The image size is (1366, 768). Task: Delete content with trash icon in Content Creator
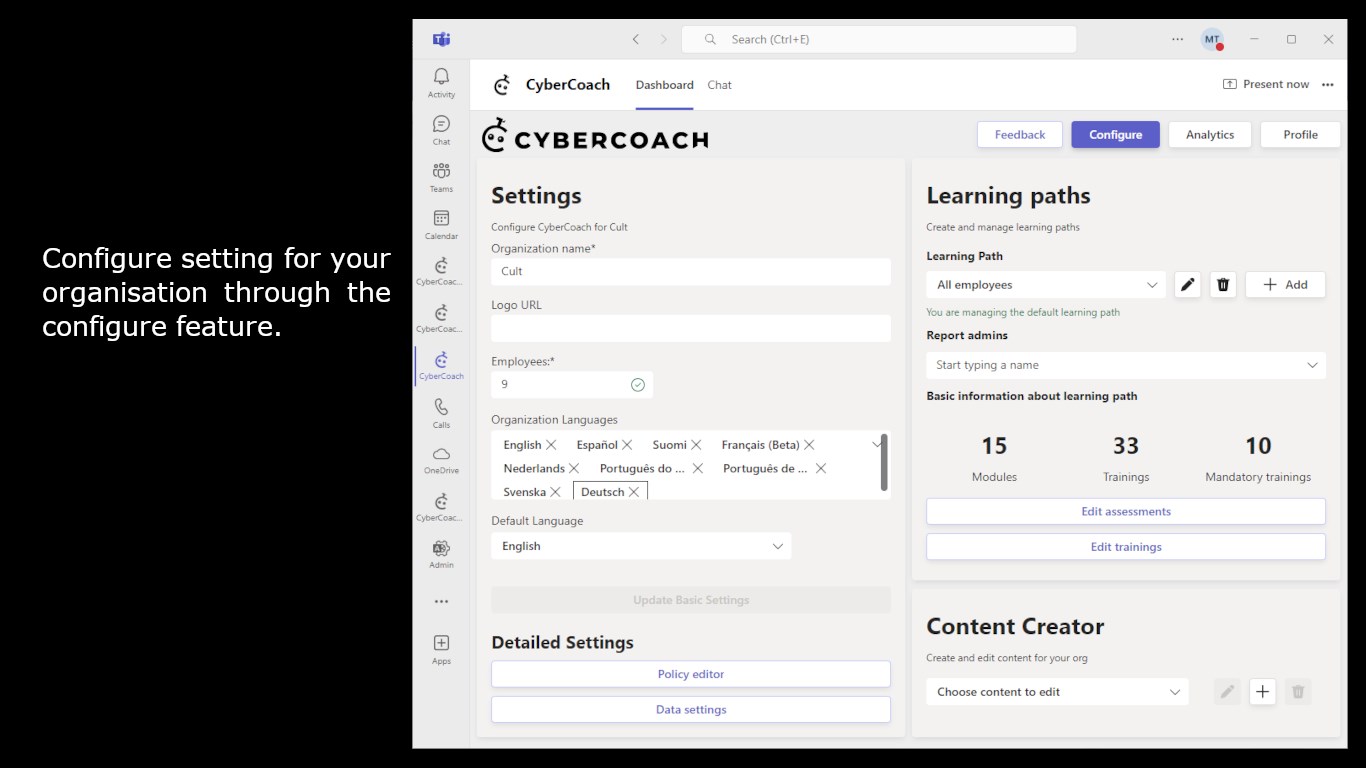pyautogui.click(x=1298, y=692)
